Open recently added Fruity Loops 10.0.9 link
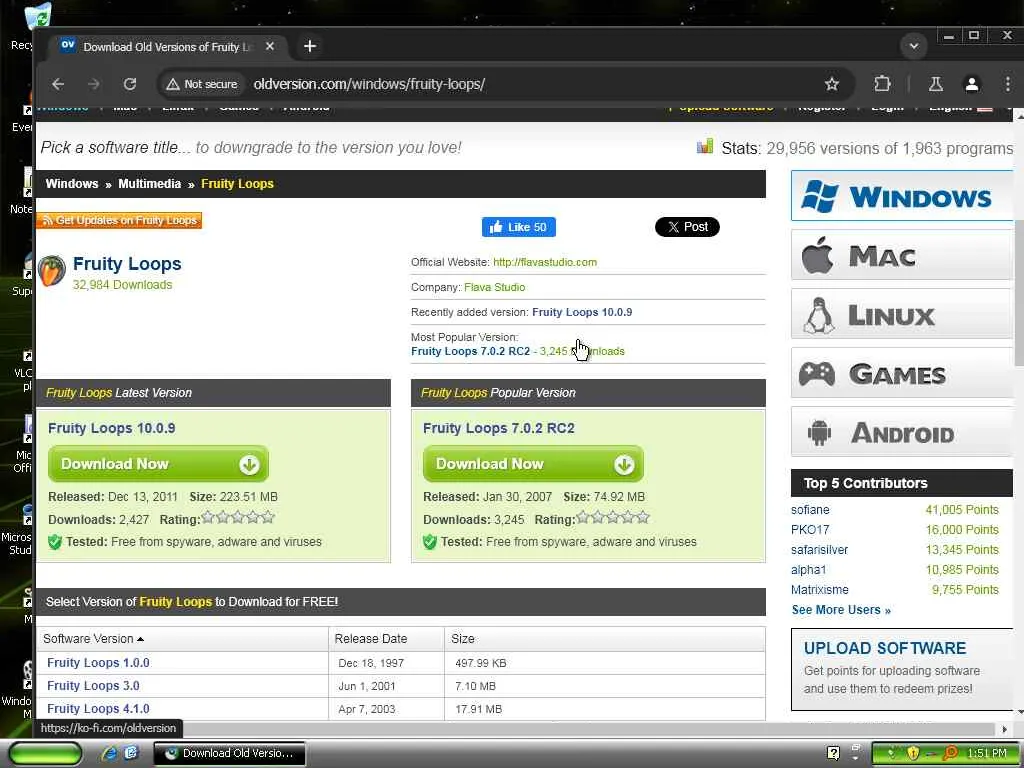This screenshot has width=1024, height=768. click(x=582, y=312)
